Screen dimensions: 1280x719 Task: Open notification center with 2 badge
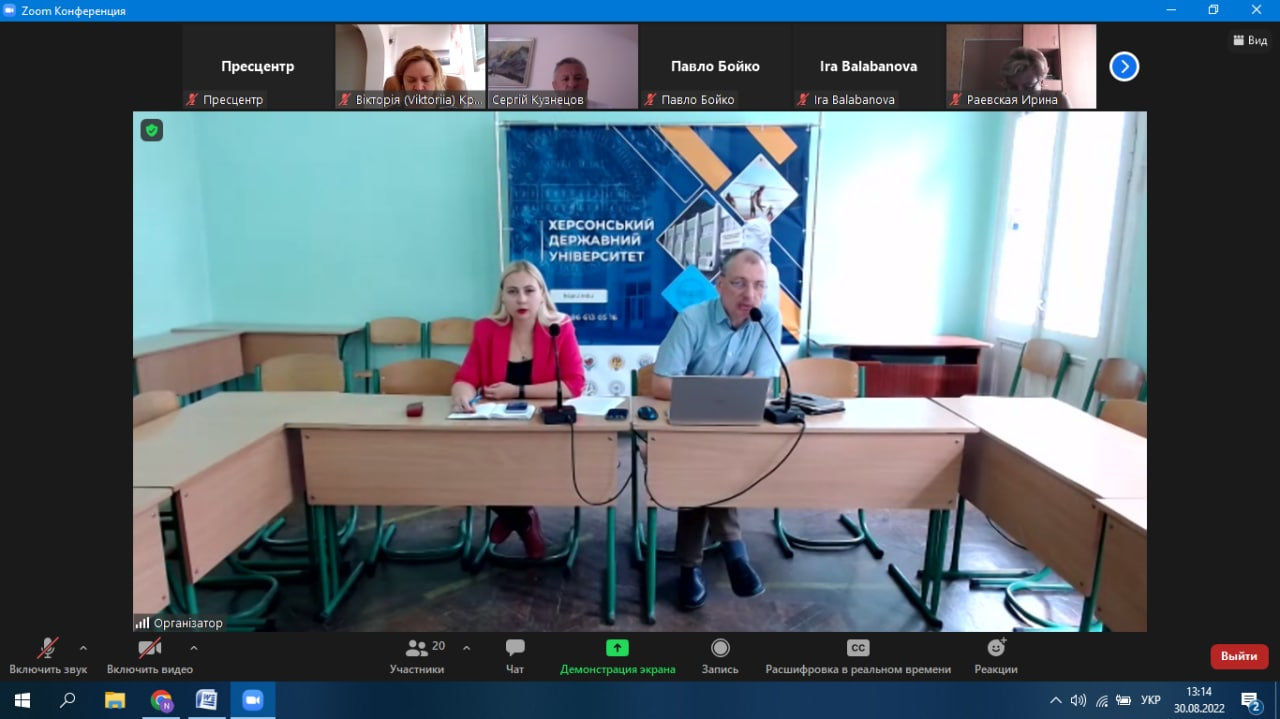(x=1250, y=701)
